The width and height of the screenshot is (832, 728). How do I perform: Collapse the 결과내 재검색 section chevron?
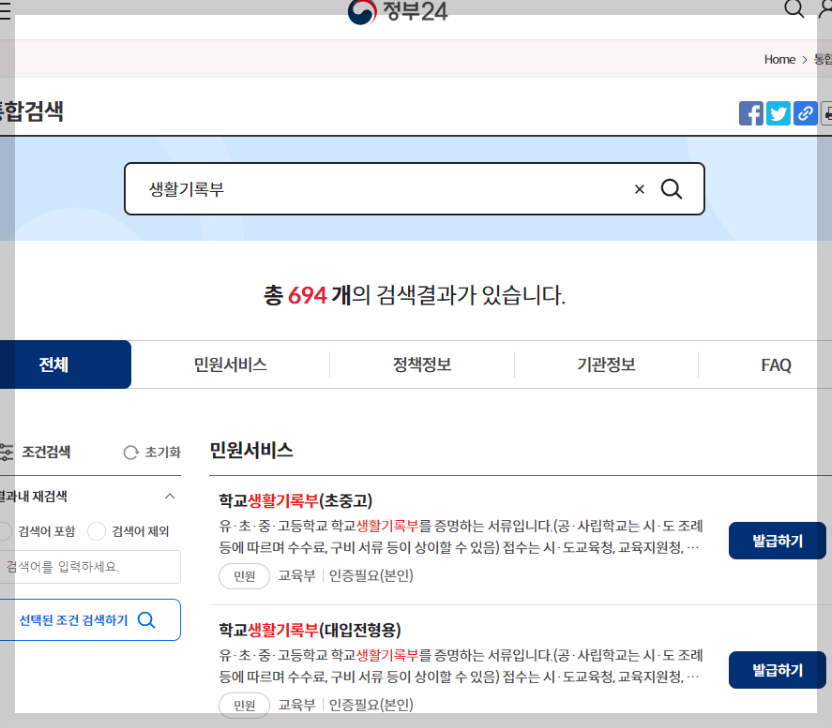tap(168, 496)
